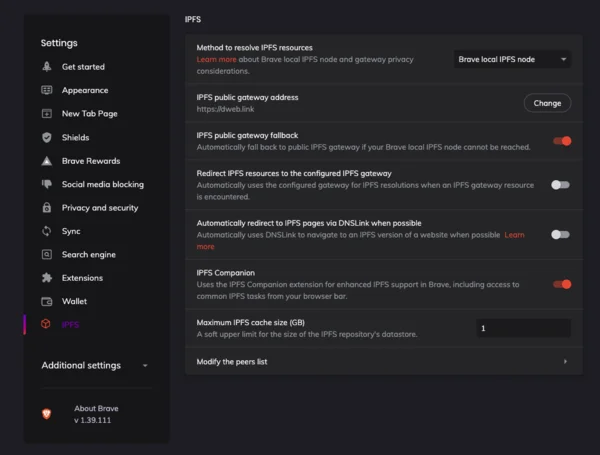The width and height of the screenshot is (600, 455).
Task: Go to Appearance settings
Action: click(x=85, y=90)
